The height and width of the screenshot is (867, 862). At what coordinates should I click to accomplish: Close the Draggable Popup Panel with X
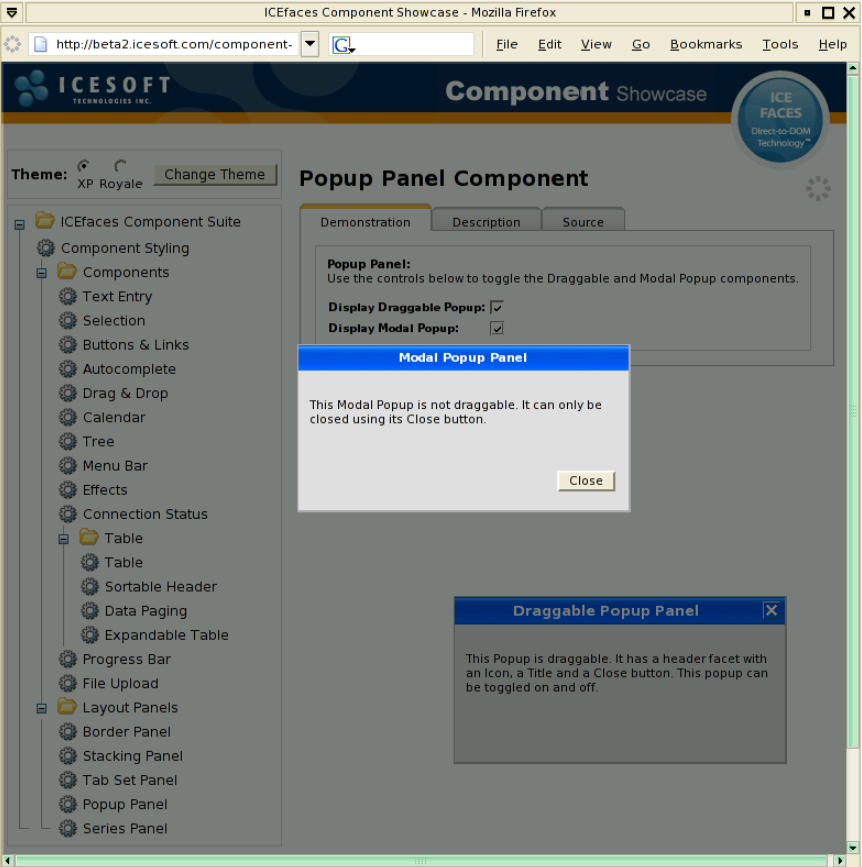[771, 610]
